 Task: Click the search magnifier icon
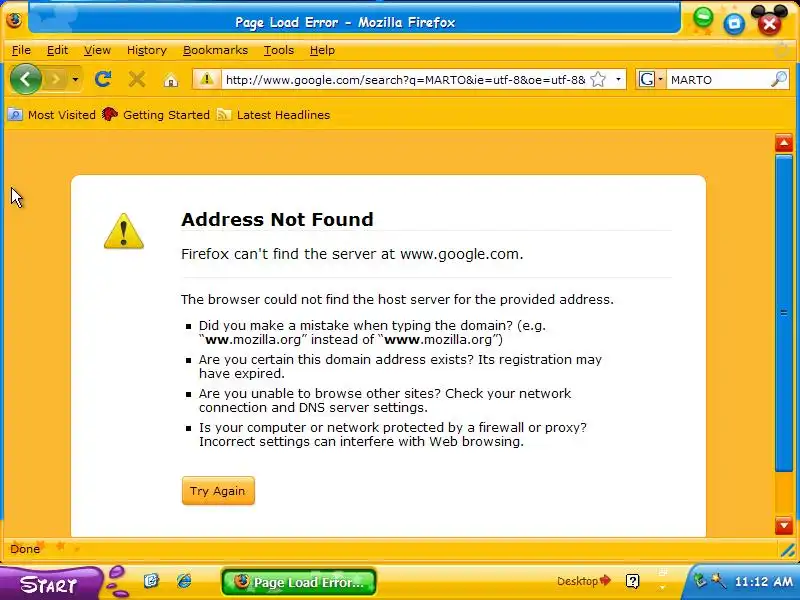pyautogui.click(x=779, y=79)
